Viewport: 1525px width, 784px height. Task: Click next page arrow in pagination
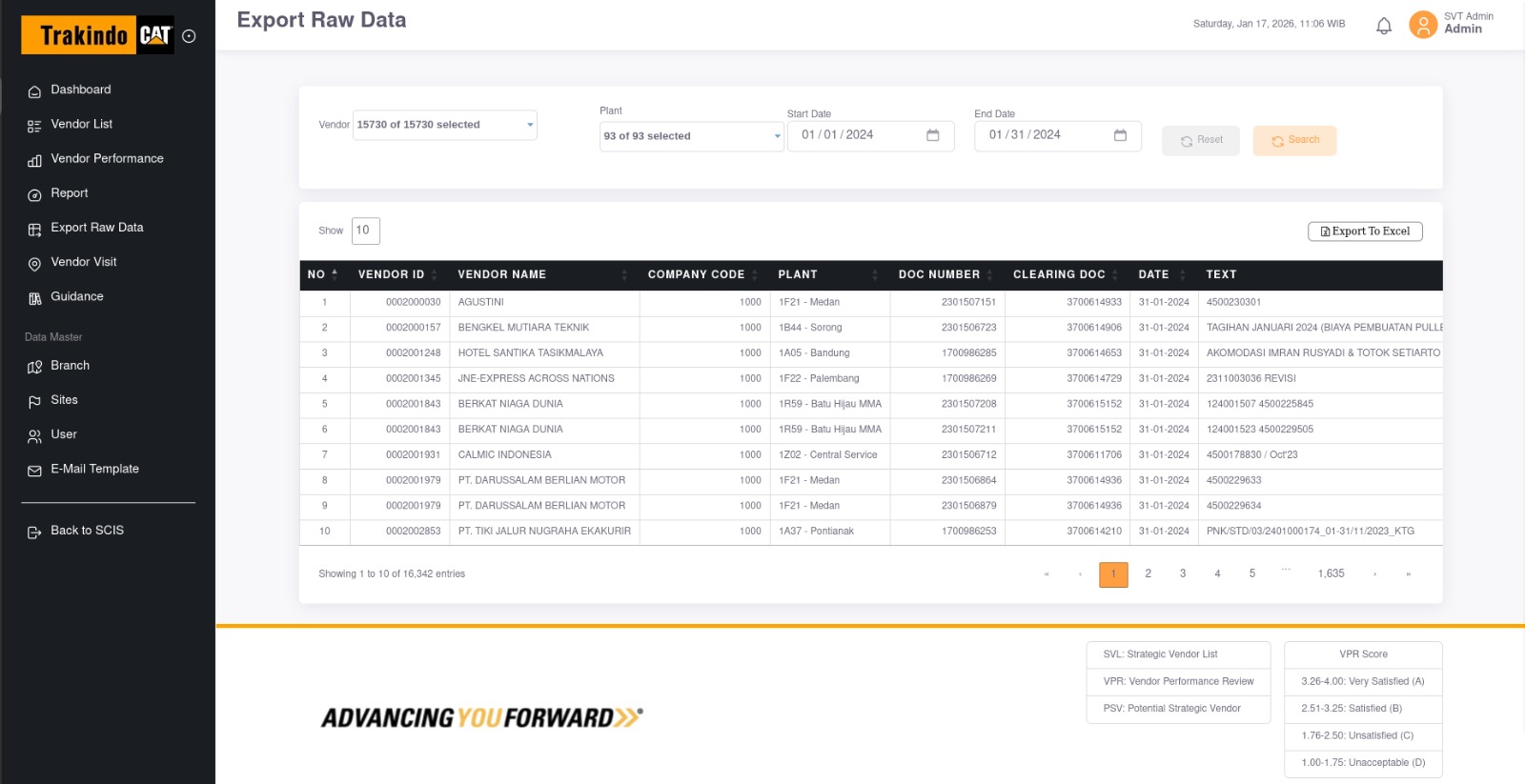tap(1374, 574)
